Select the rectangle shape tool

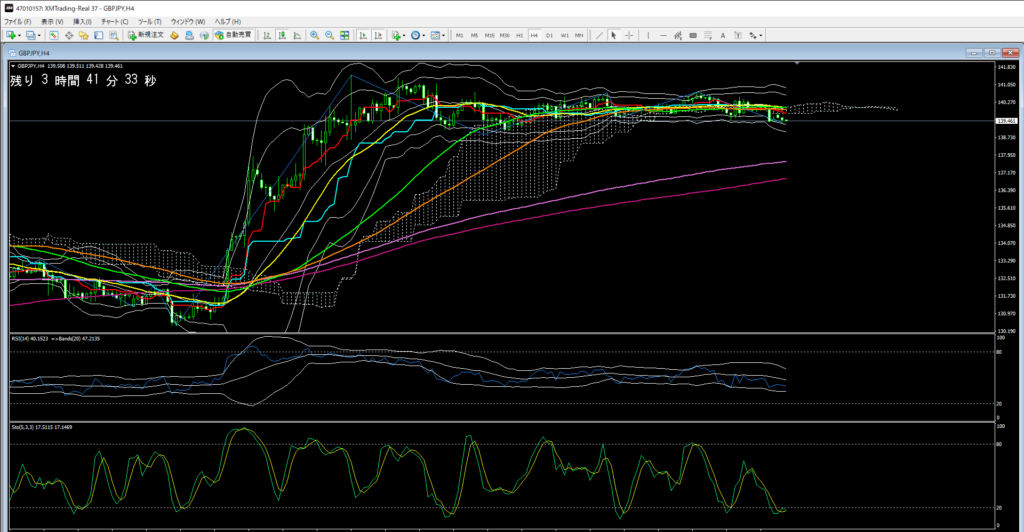(693, 35)
